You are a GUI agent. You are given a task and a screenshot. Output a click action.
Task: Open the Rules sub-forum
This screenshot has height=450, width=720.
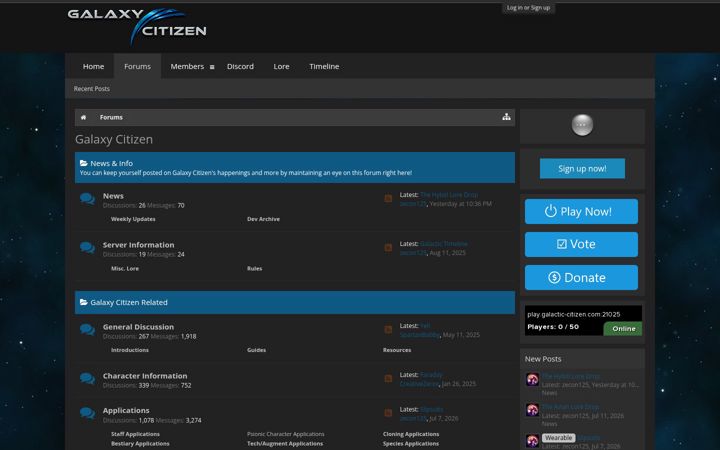click(x=254, y=268)
